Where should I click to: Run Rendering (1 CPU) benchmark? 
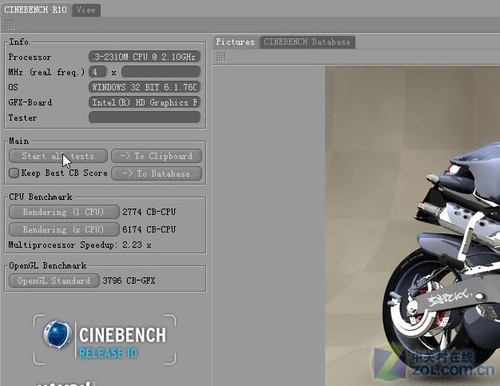pos(64,212)
